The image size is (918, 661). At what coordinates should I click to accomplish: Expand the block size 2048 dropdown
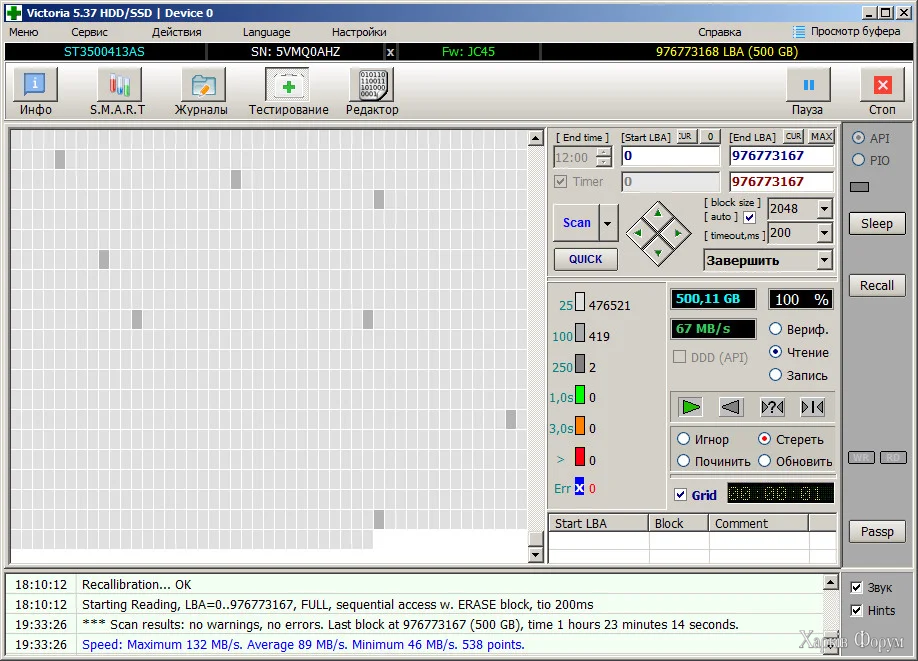pyautogui.click(x=824, y=209)
